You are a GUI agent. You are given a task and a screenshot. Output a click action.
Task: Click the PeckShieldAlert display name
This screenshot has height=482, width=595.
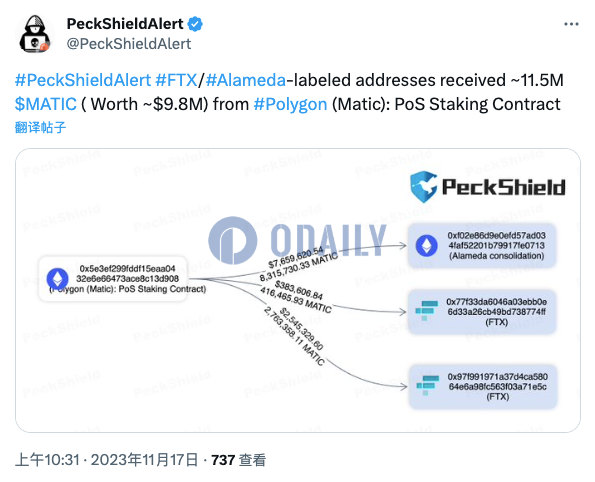[125, 24]
